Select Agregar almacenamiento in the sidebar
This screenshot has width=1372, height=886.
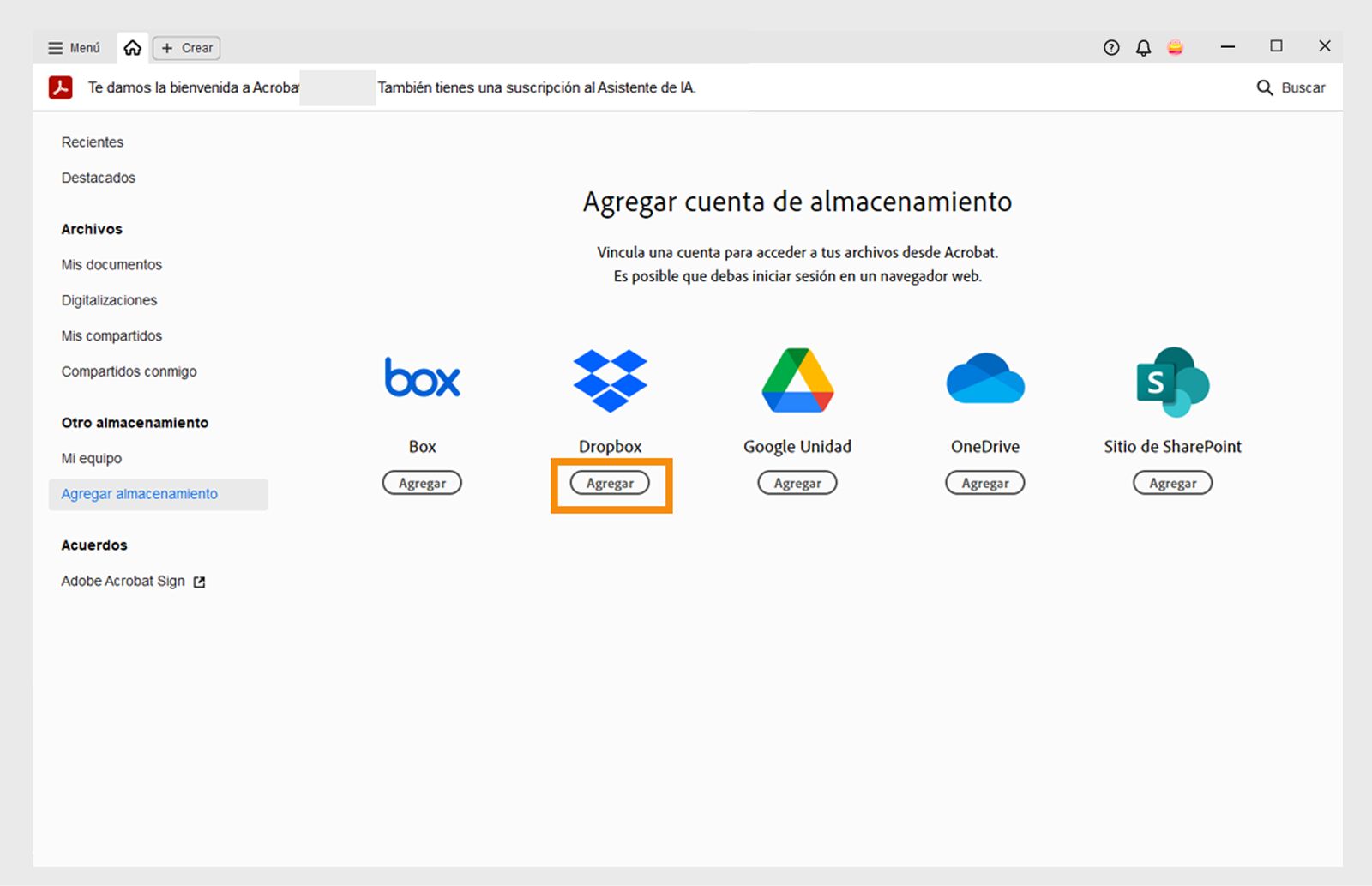[139, 494]
